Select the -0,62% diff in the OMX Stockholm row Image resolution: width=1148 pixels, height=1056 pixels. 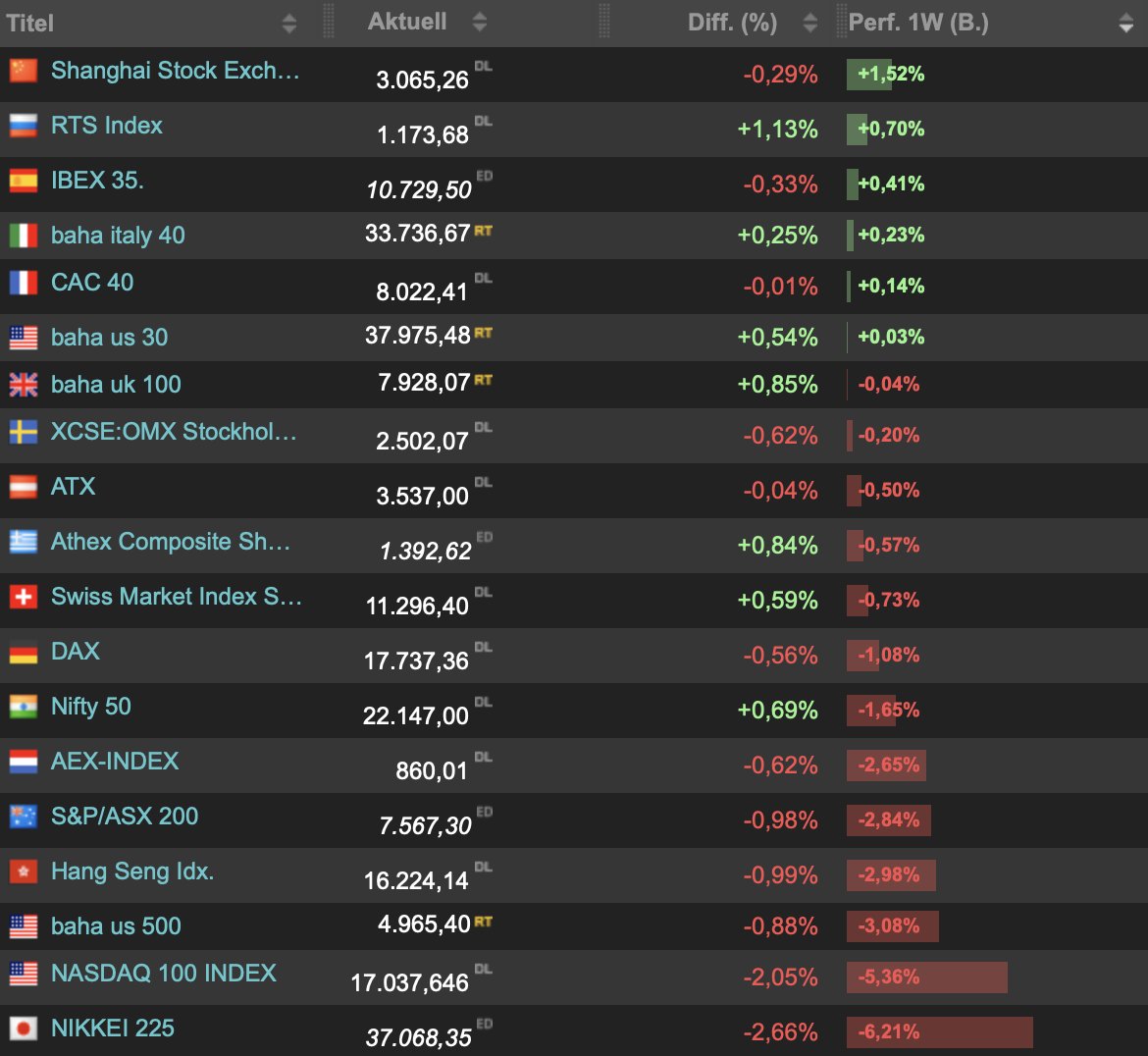780,435
